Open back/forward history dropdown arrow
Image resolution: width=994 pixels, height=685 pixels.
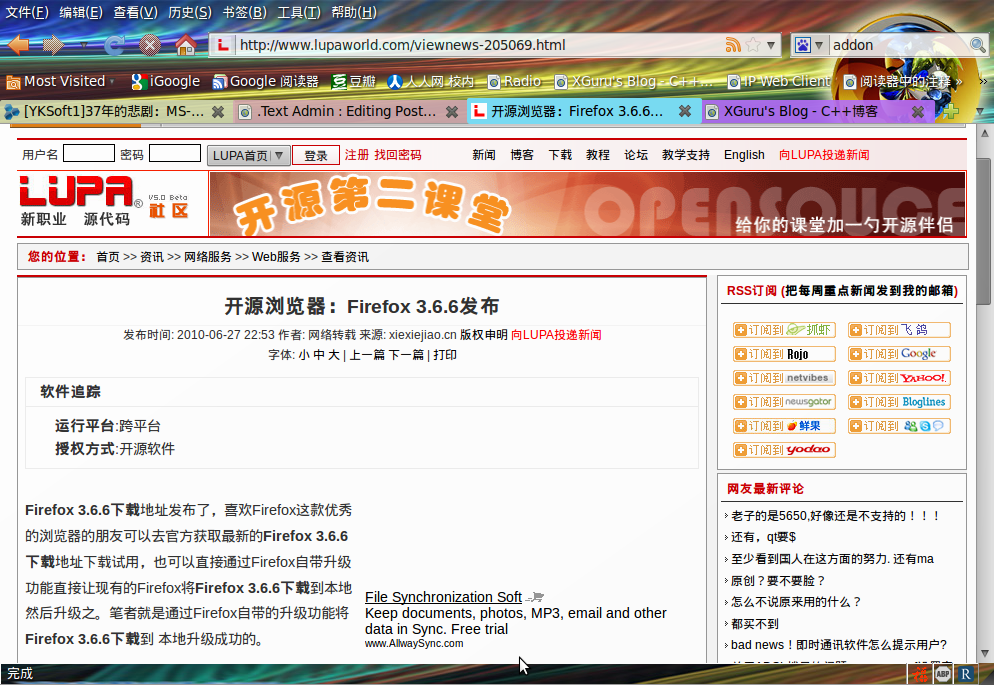[x=84, y=46]
